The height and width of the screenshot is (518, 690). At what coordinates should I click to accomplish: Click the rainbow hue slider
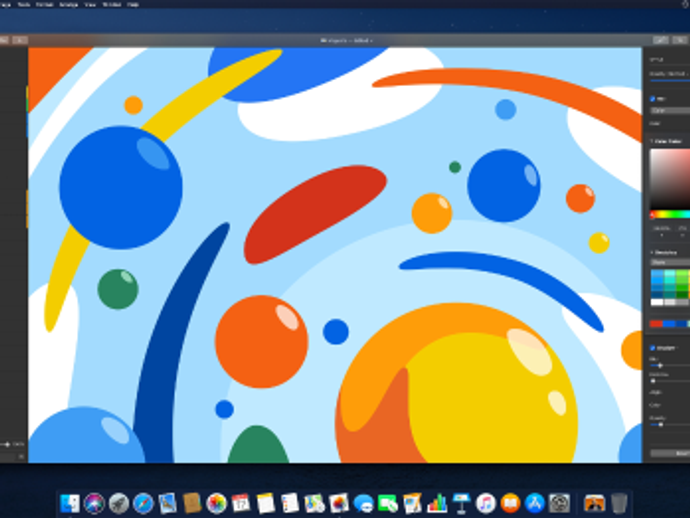pos(670,214)
